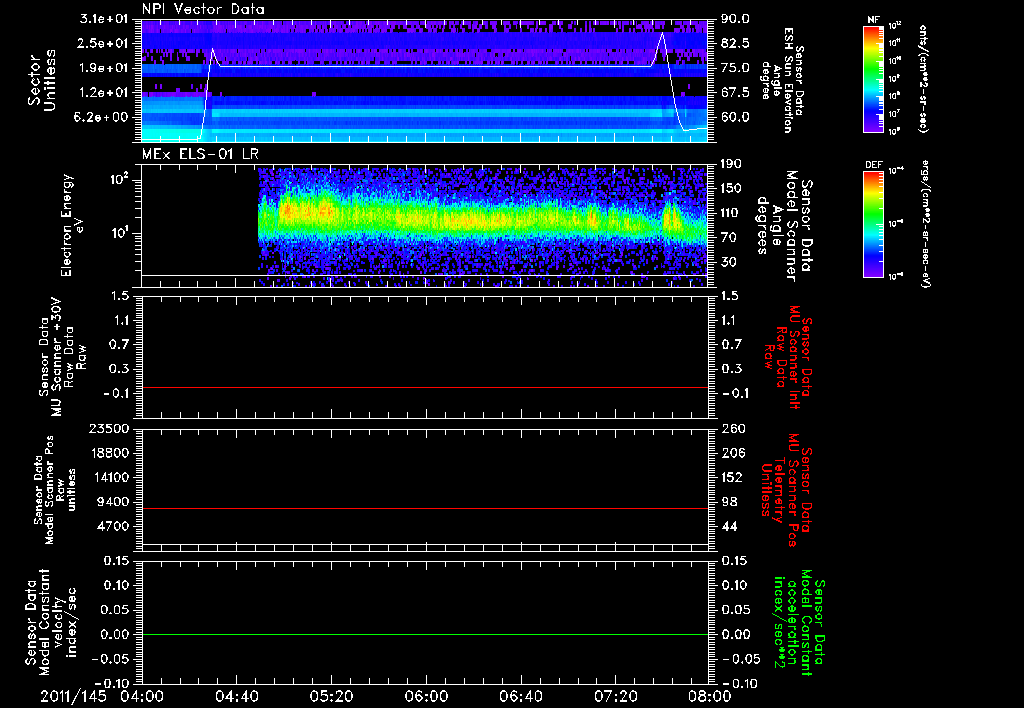Click the '23500' scanner position tick
This screenshot has width=1024, height=708.
pos(110,429)
